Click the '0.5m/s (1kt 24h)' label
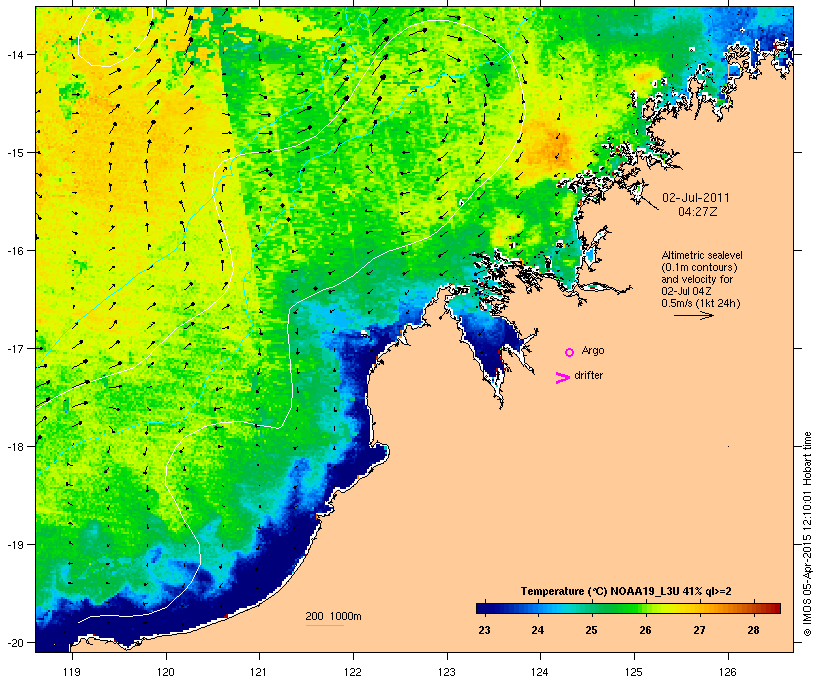The width and height of the screenshot is (820, 680). (701, 303)
